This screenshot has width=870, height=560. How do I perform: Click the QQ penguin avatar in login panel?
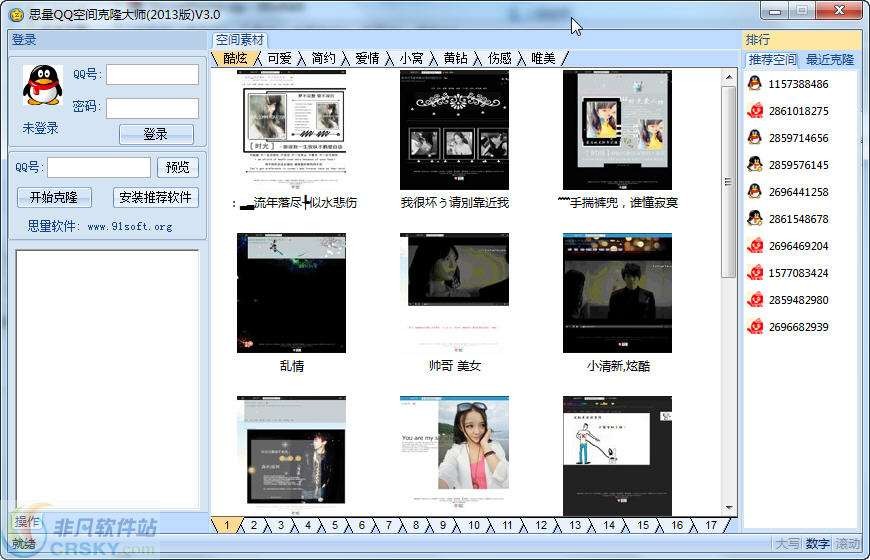43,85
